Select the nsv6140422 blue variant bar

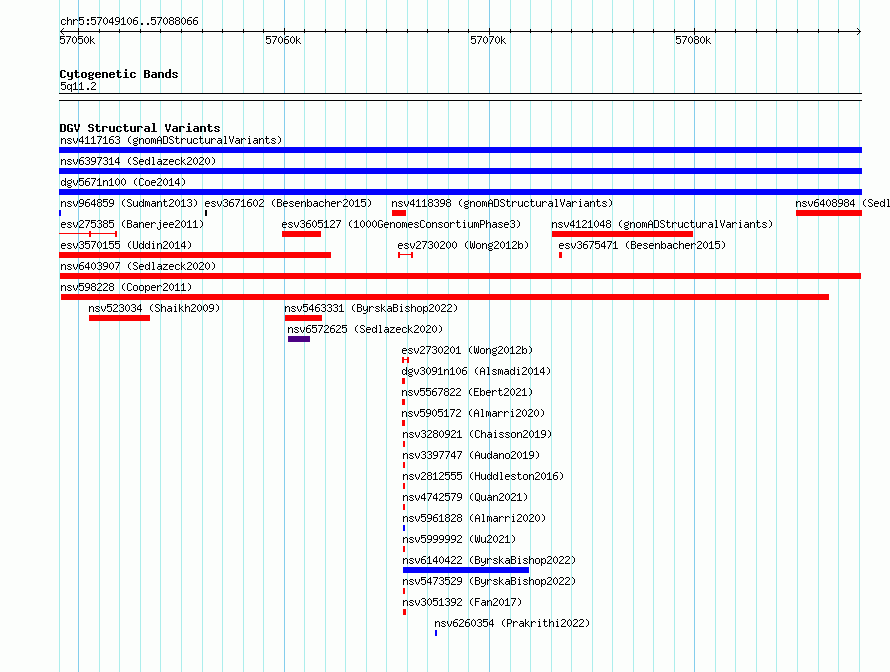point(466,570)
